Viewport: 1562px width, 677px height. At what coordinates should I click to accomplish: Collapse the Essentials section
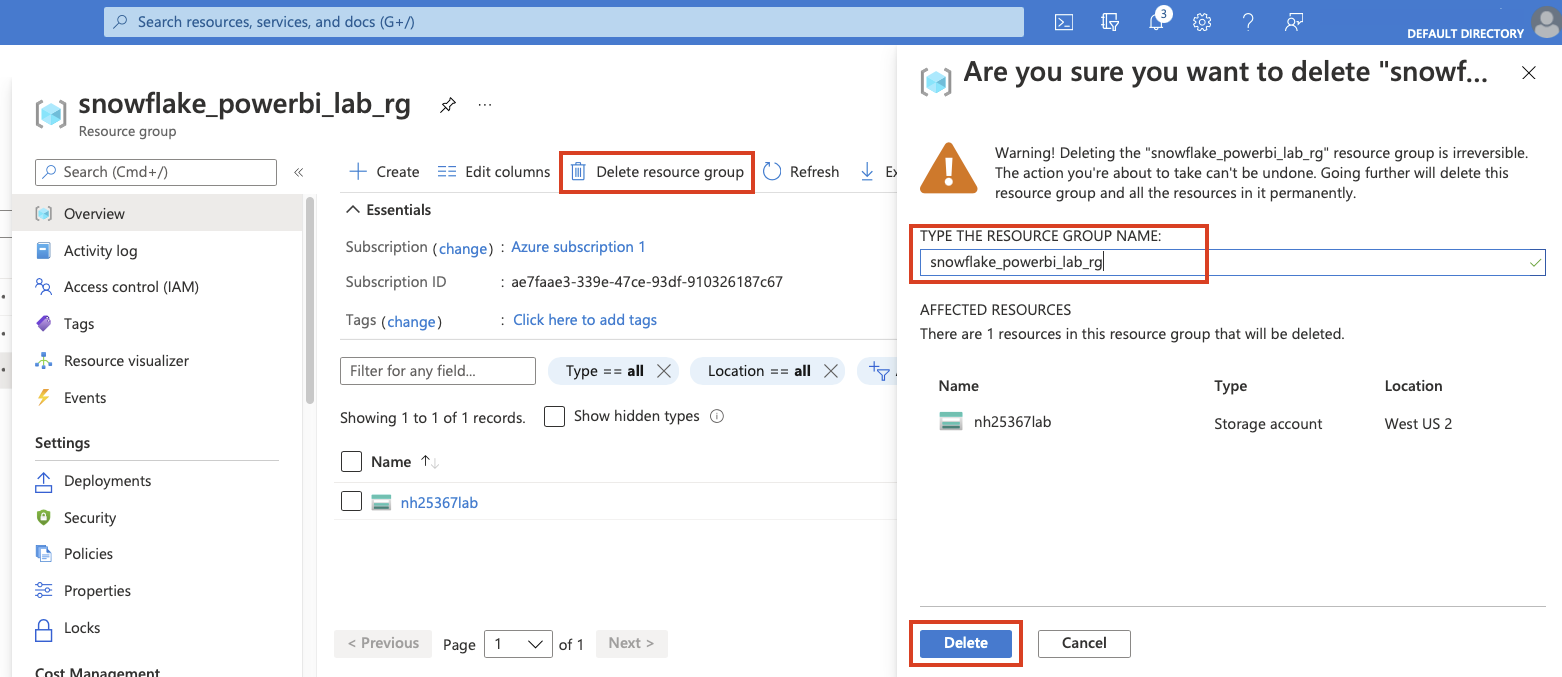352,210
